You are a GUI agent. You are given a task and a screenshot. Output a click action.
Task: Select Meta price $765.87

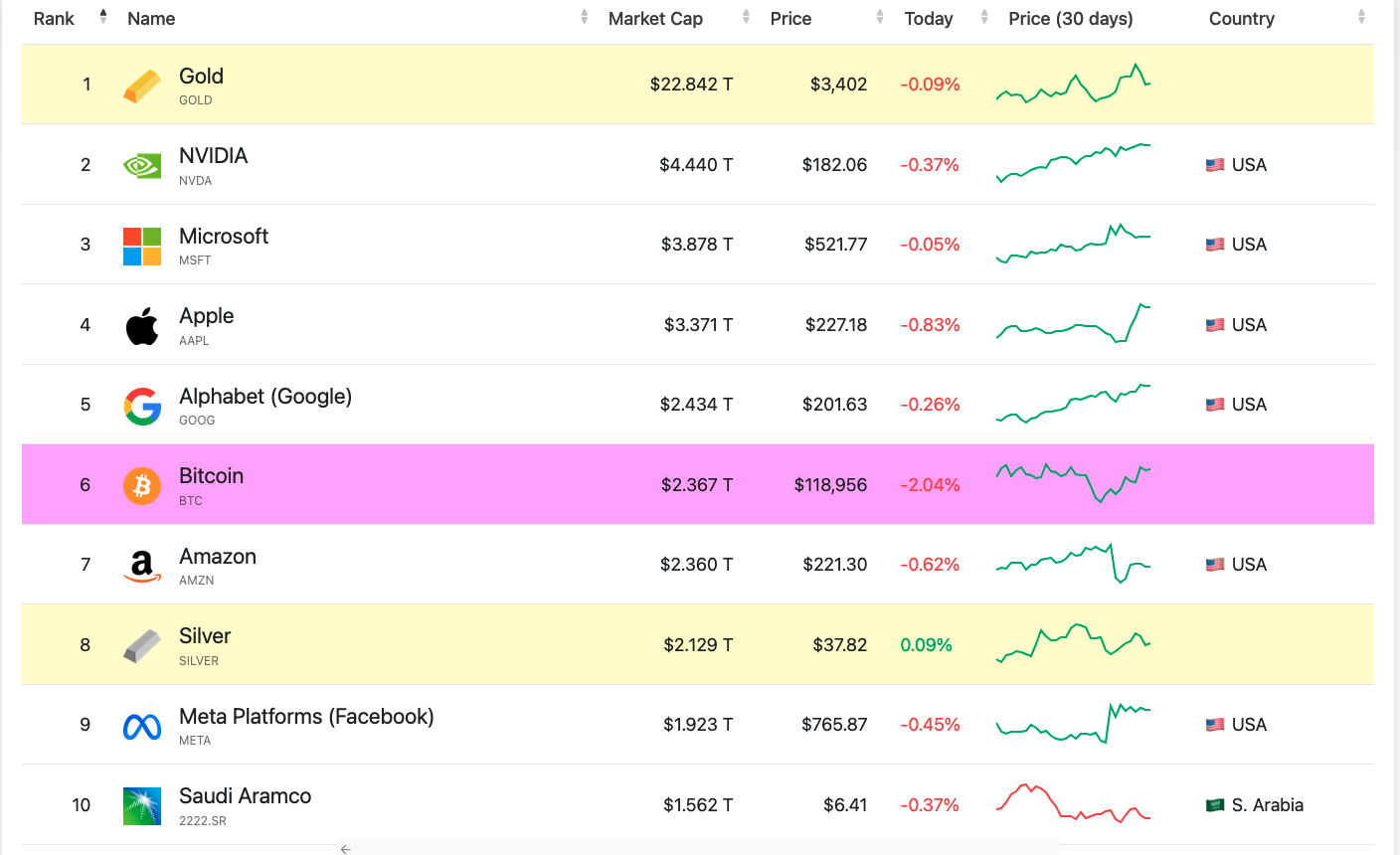coord(834,725)
